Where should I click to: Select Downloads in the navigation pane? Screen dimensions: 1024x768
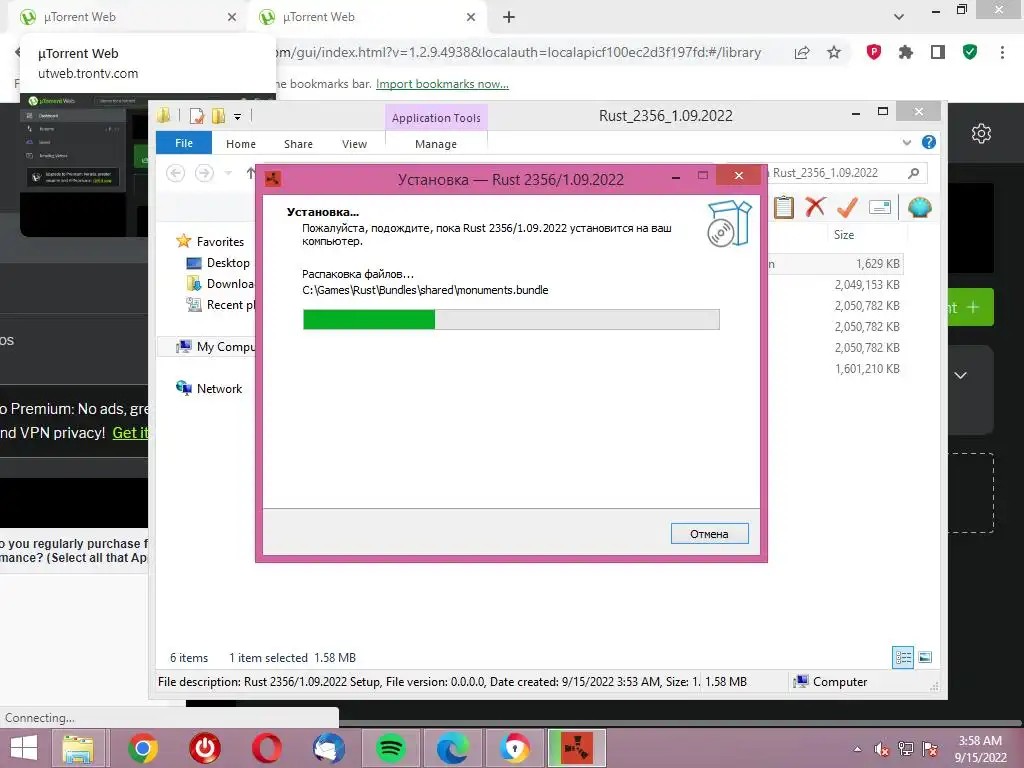(221, 283)
